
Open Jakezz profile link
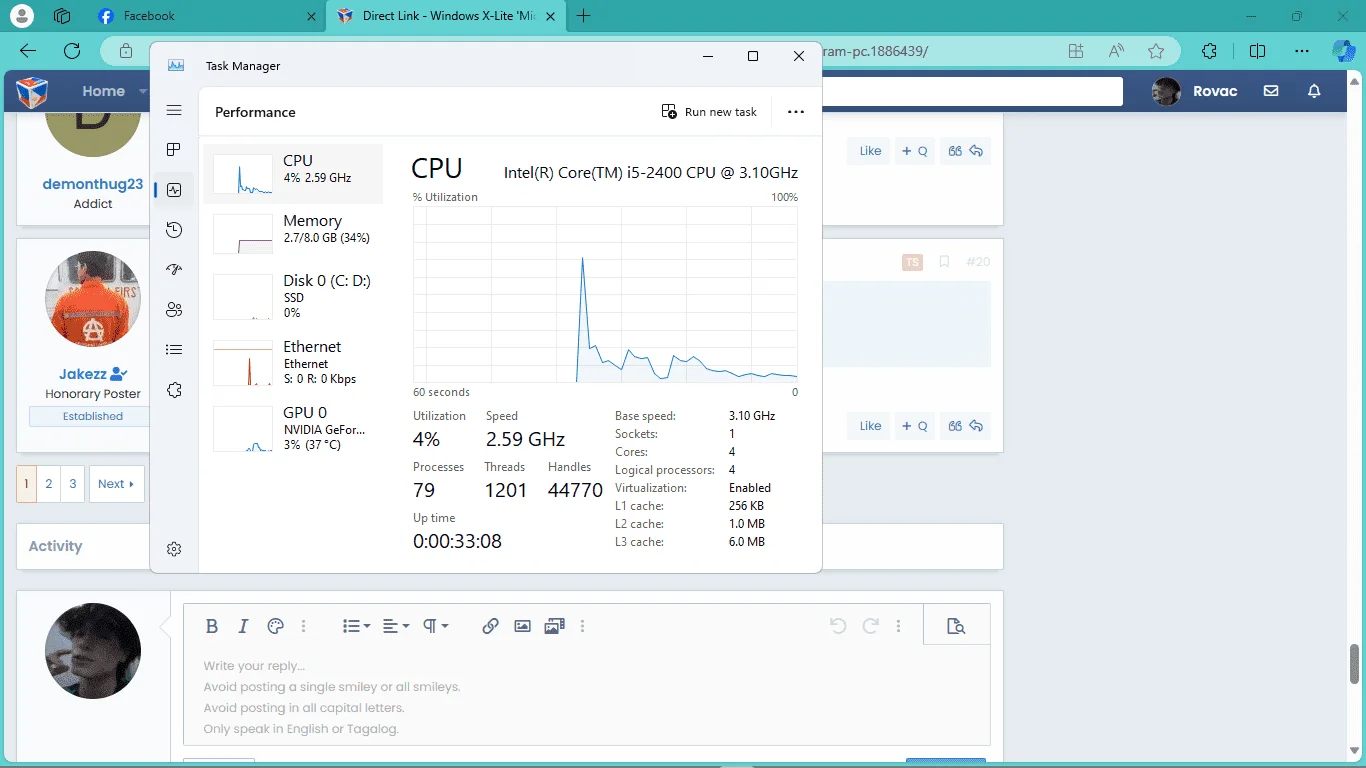pyautogui.click(x=84, y=374)
